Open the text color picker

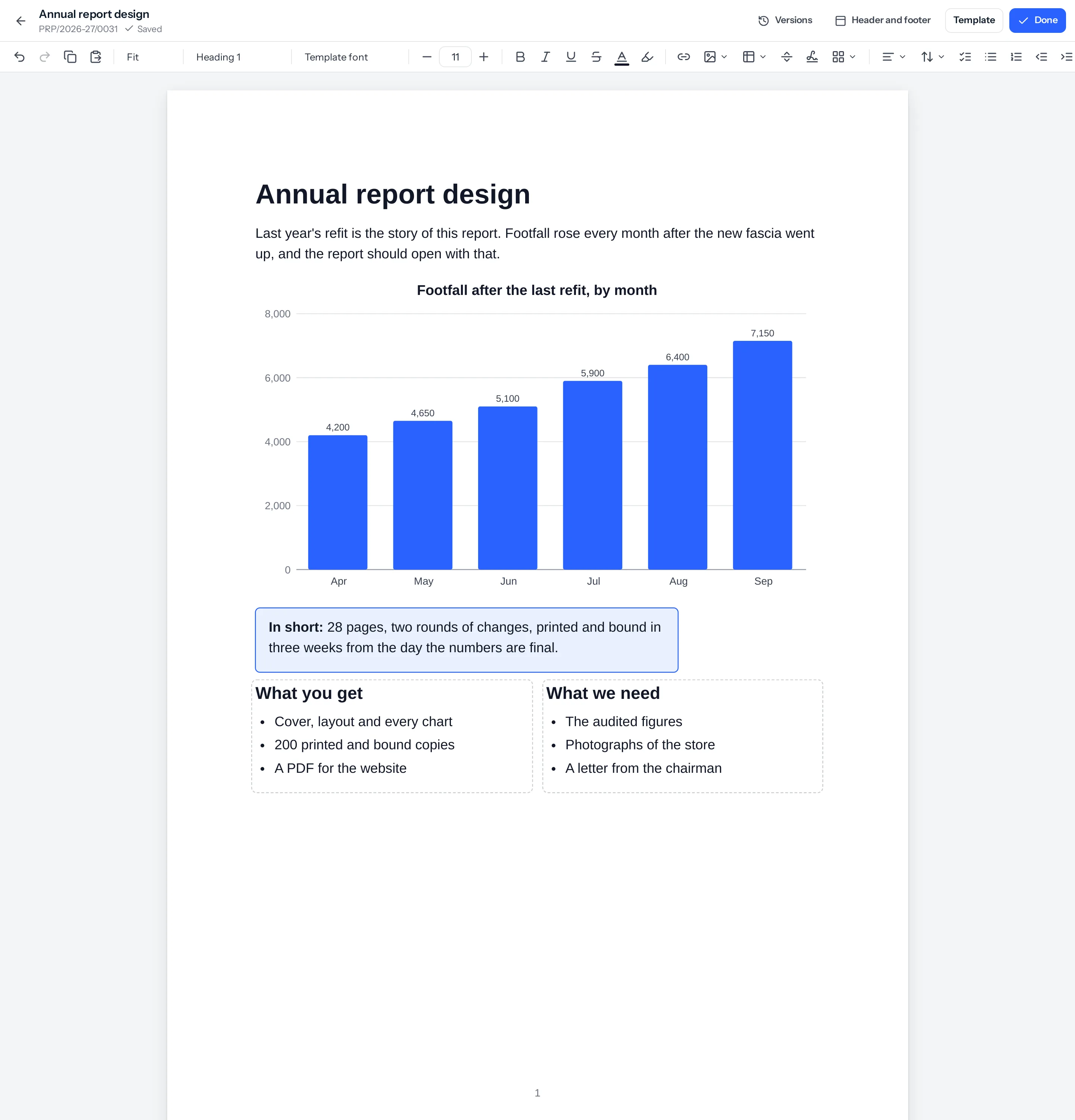click(621, 57)
